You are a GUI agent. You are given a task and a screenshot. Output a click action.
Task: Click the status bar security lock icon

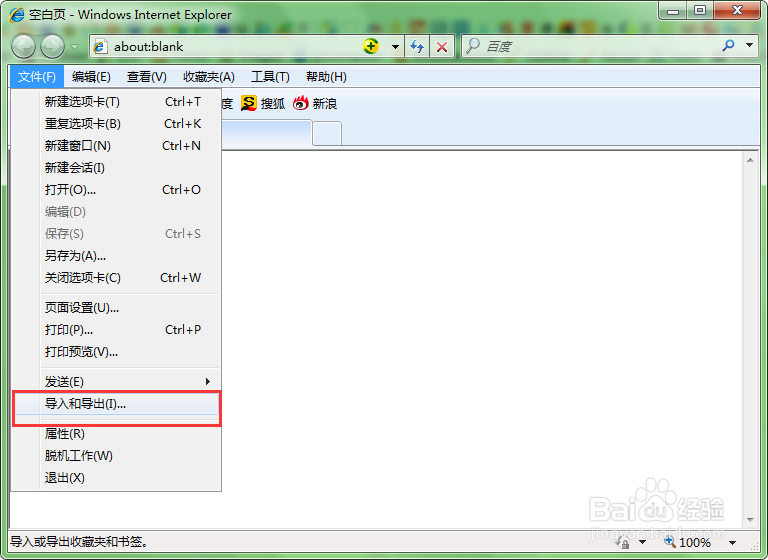(623, 542)
